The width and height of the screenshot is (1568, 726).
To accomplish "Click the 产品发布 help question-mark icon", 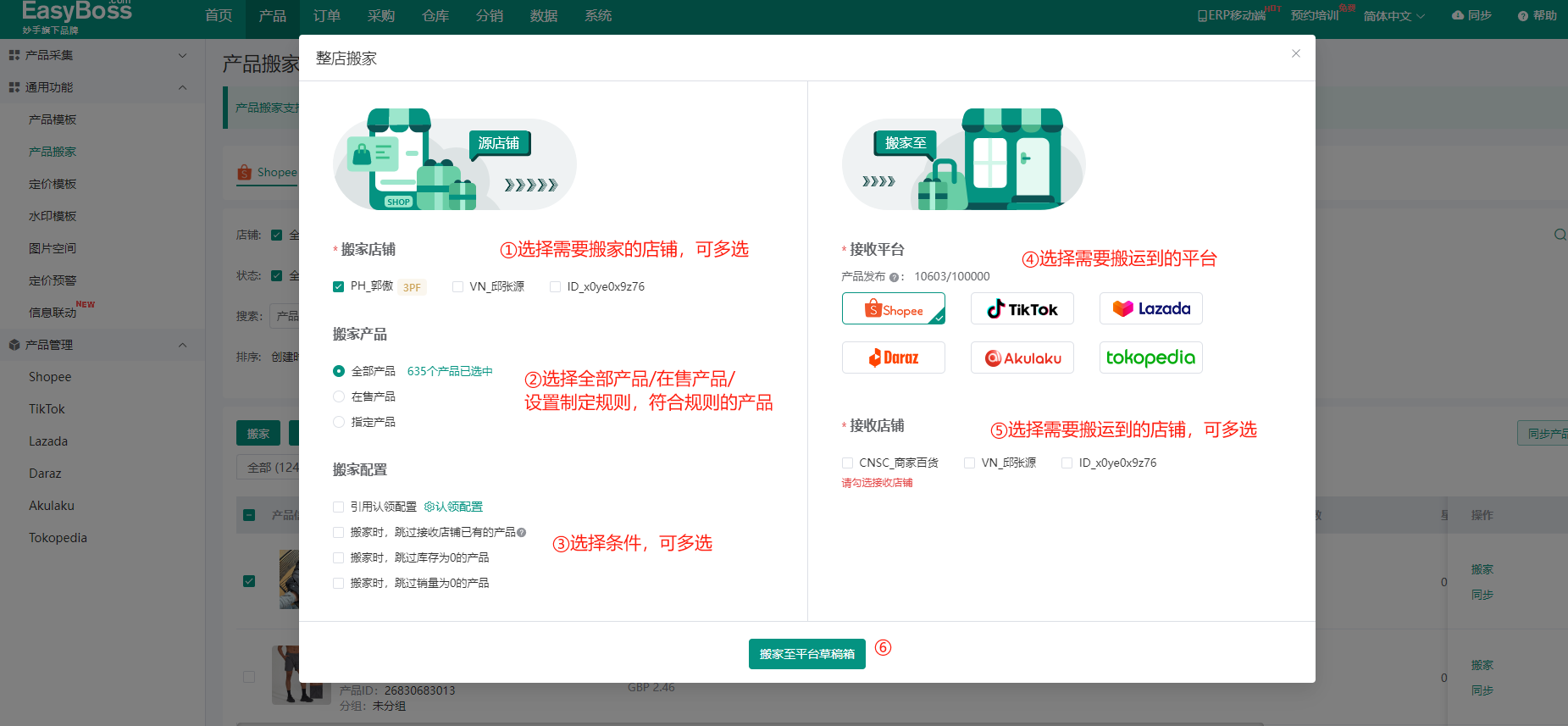I will click(x=894, y=277).
